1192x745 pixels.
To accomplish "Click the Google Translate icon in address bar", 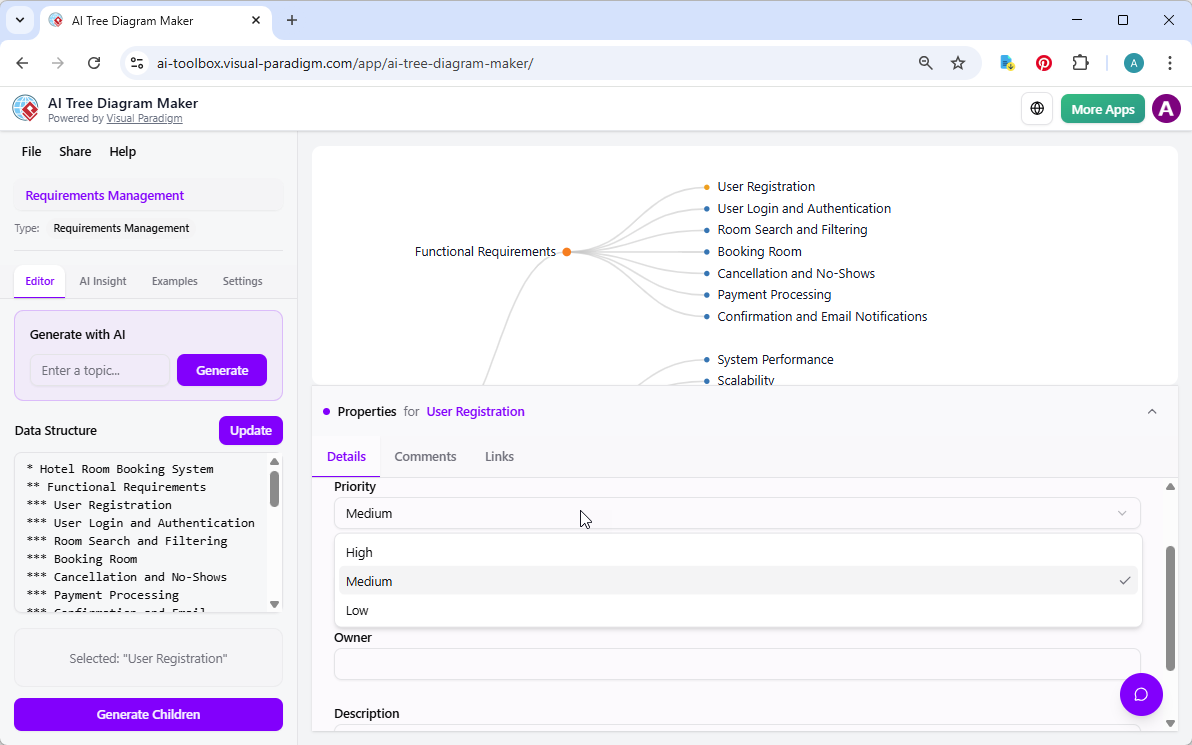I will (x=1006, y=62).
